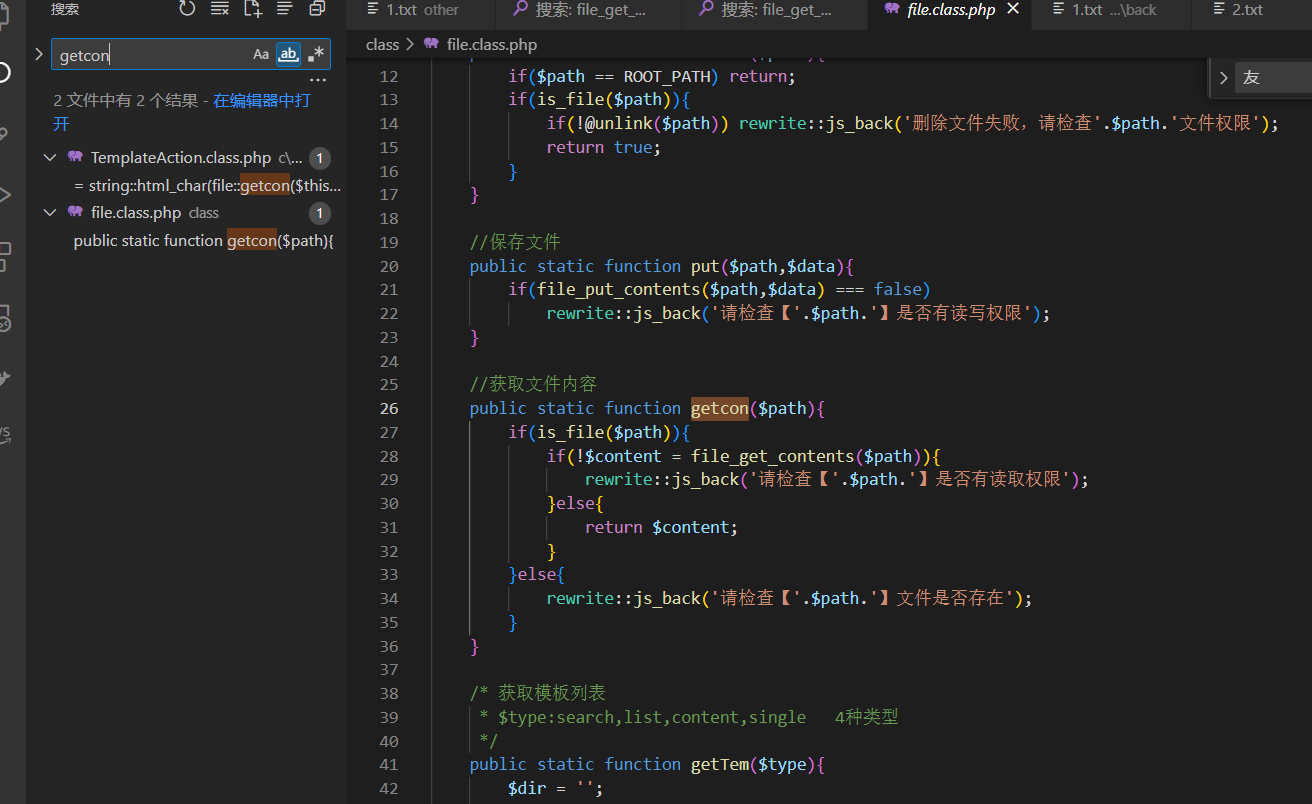This screenshot has width=1312, height=804.
Task: Click line number 26 in the gutter
Action: coord(388,408)
